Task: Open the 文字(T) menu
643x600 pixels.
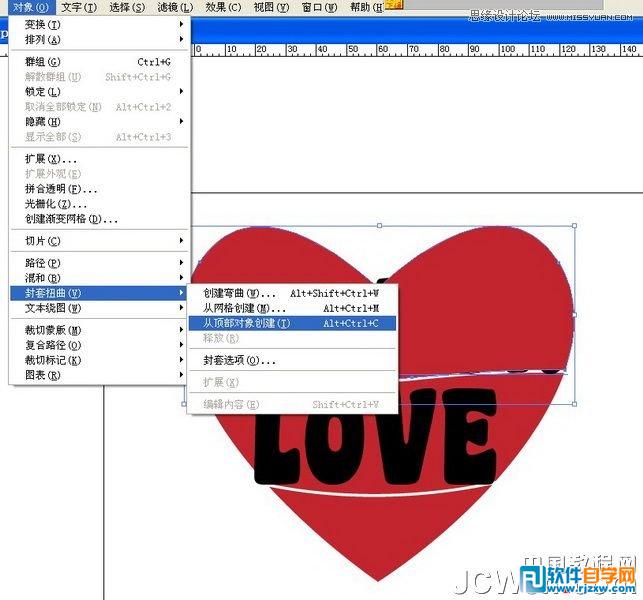Action: [x=79, y=7]
